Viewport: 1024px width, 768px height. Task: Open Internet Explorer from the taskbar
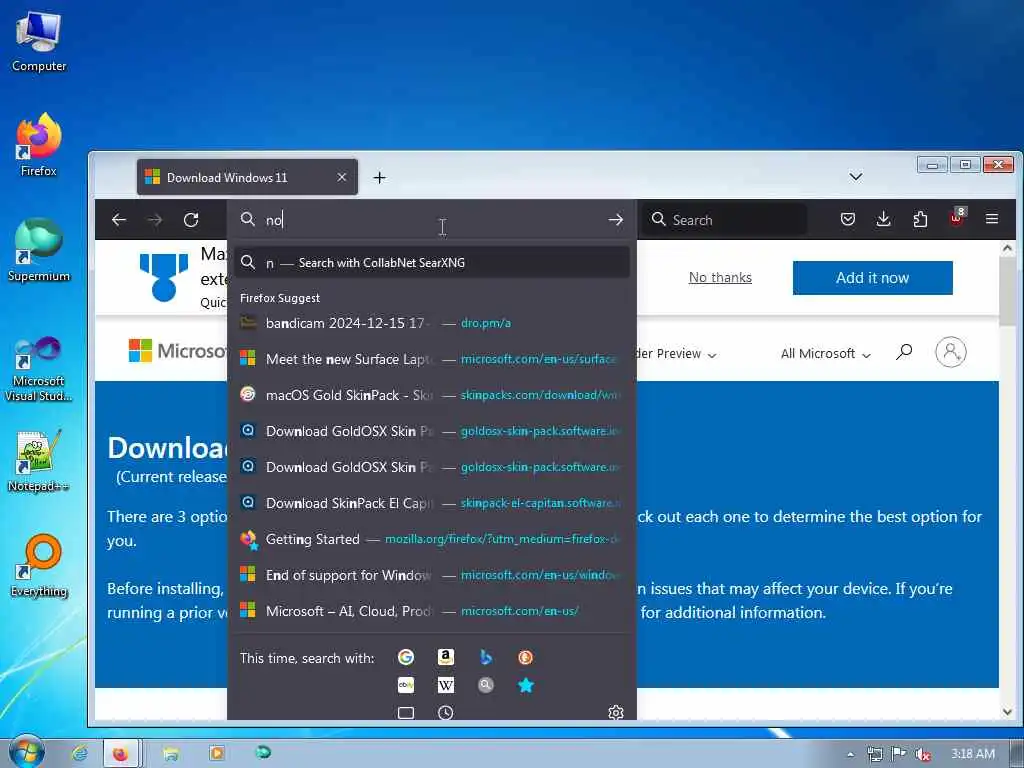[x=80, y=754]
